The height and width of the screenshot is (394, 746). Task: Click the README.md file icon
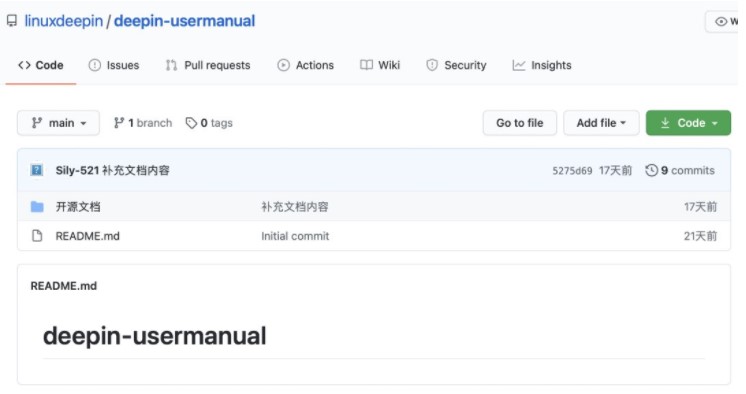[37, 236]
